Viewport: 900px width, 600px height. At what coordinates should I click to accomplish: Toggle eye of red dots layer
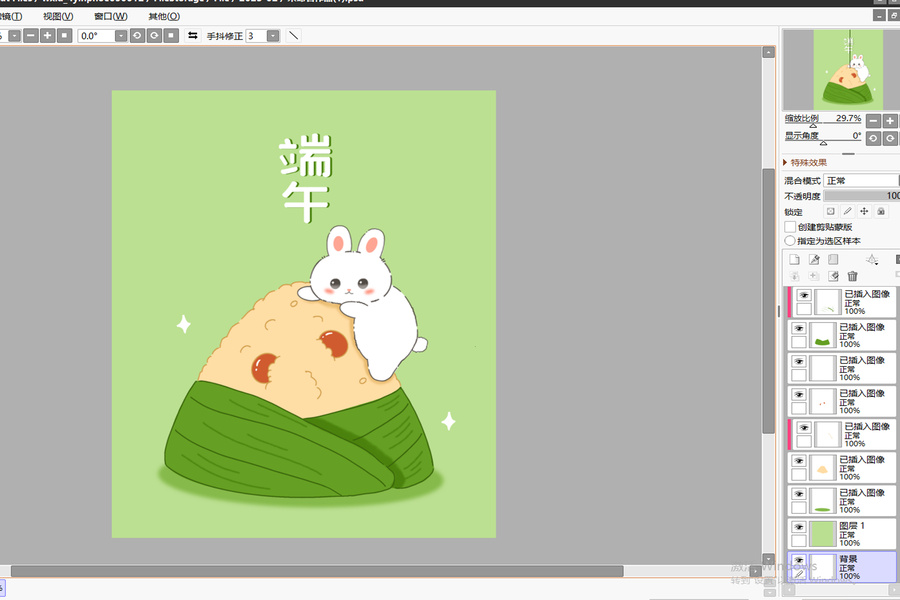point(798,394)
